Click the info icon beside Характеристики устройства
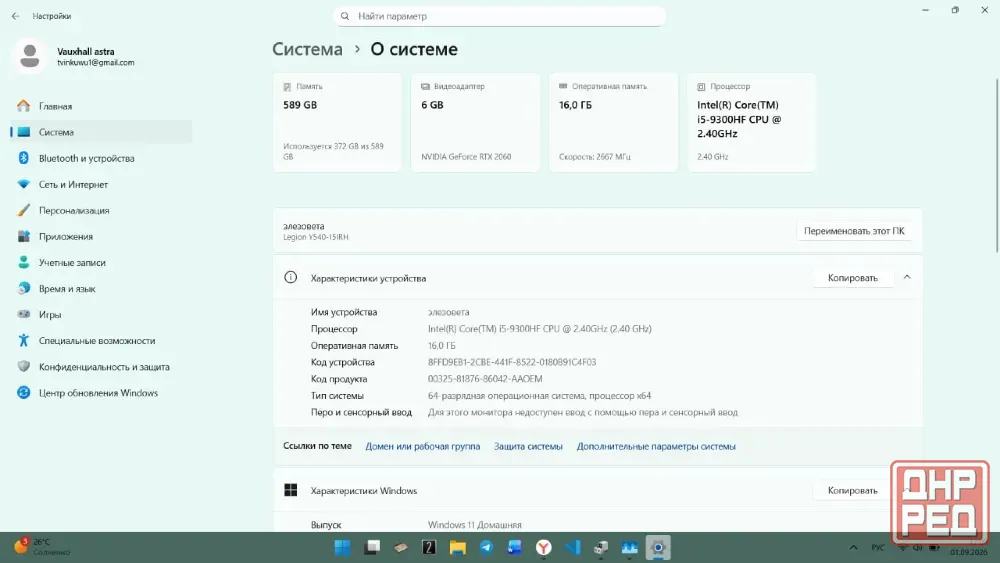 [x=290, y=277]
